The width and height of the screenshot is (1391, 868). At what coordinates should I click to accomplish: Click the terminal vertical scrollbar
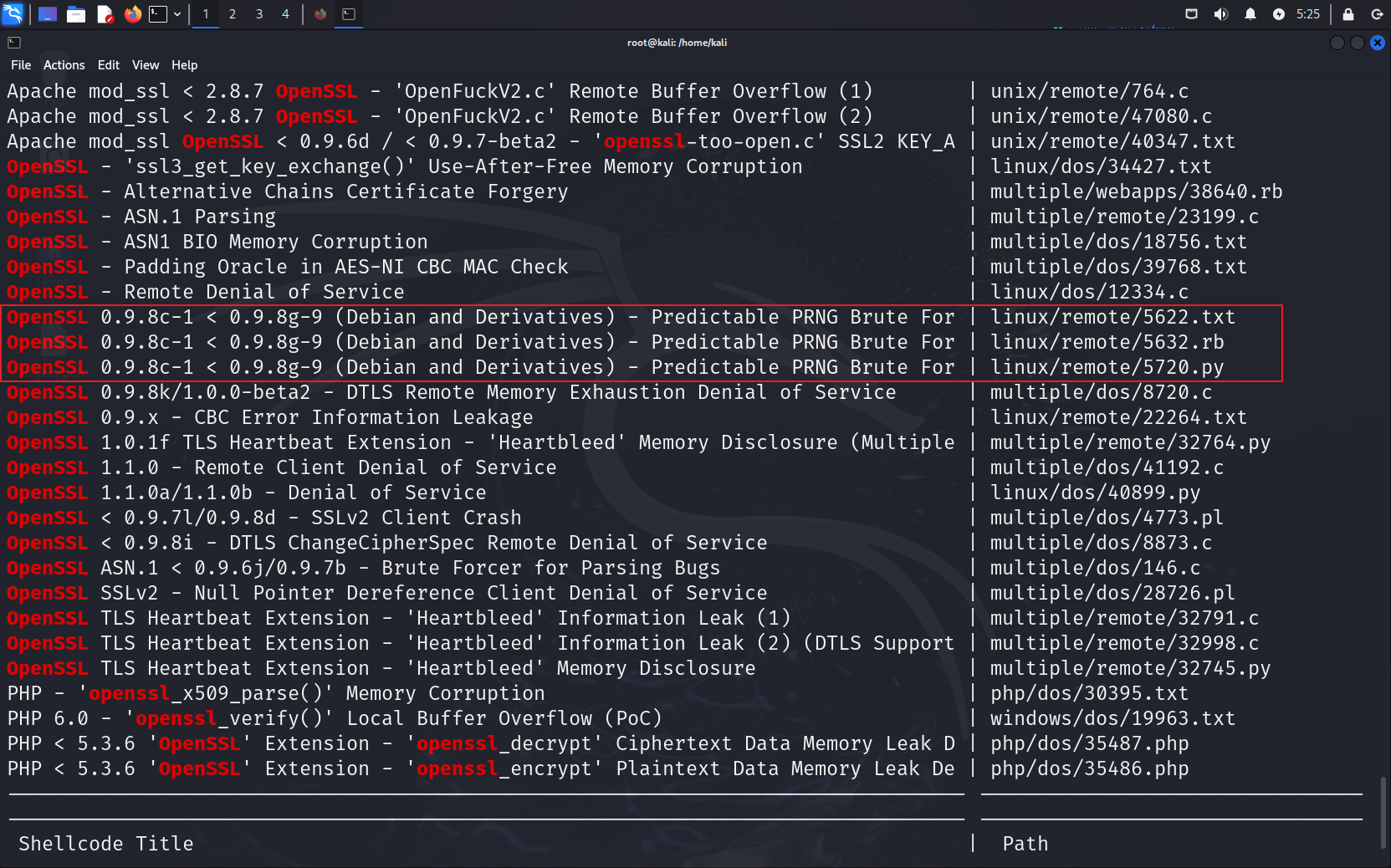1384,813
